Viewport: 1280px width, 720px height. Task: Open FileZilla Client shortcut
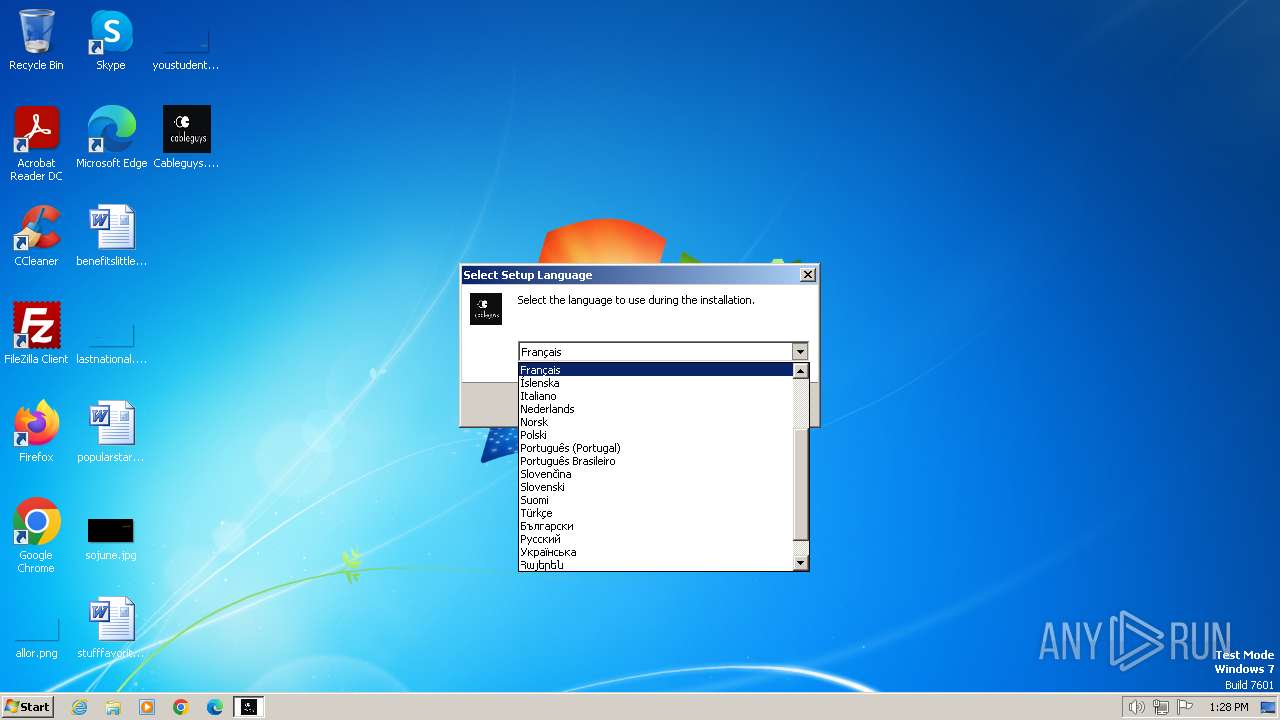point(36,334)
